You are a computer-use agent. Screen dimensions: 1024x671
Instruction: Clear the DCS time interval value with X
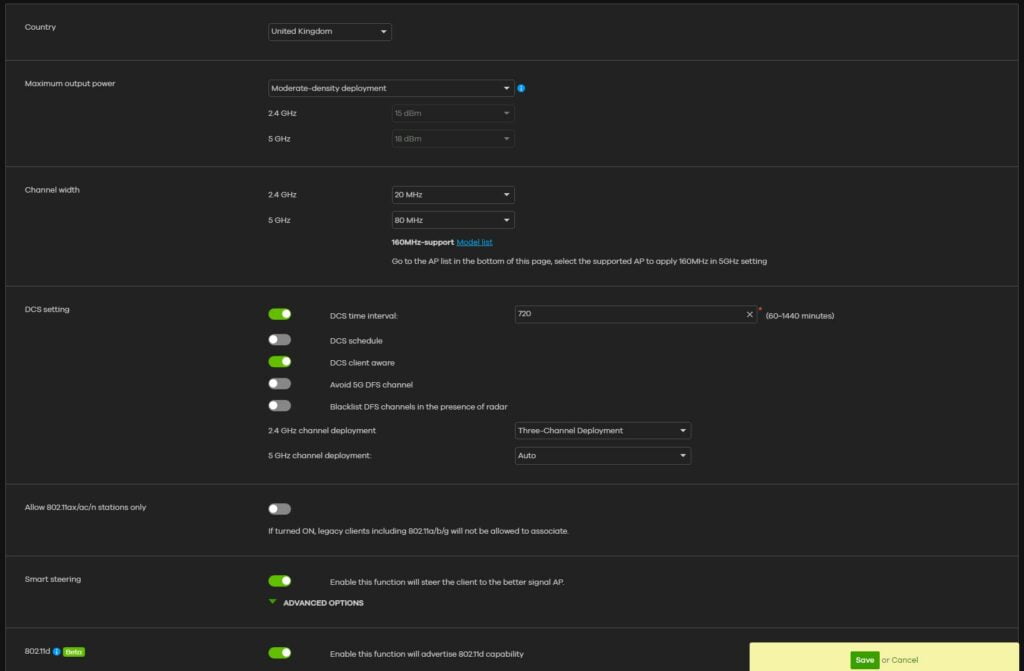[x=750, y=314]
